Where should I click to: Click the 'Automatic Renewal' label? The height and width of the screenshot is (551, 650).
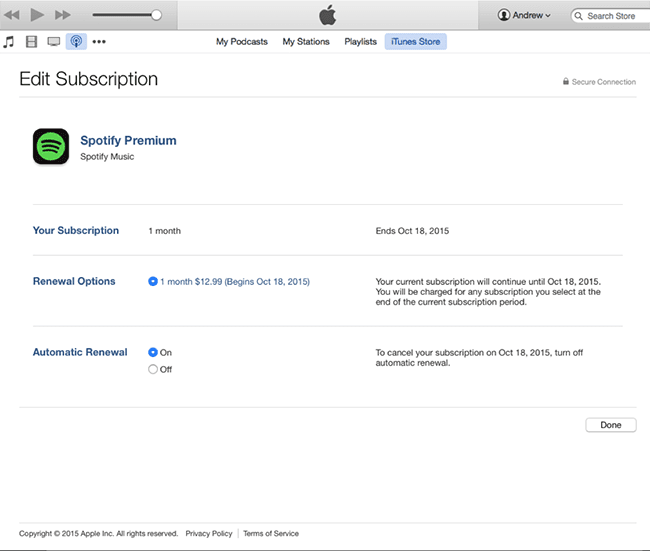(80, 352)
